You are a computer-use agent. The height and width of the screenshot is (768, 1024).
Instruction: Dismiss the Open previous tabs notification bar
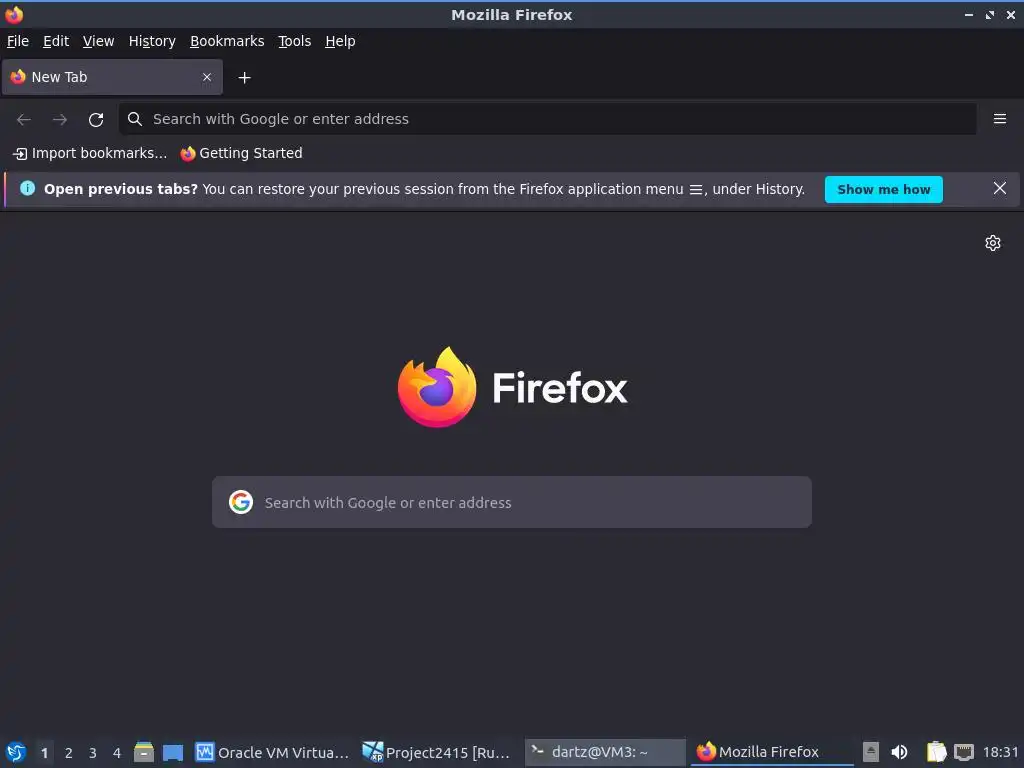[x=999, y=189]
